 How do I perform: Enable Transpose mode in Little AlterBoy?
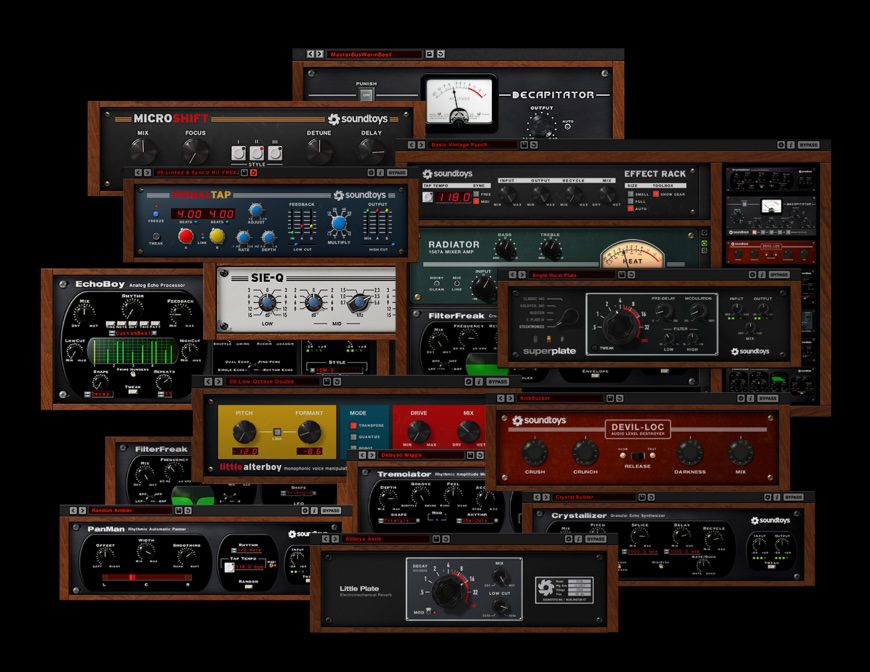pyautogui.click(x=353, y=426)
